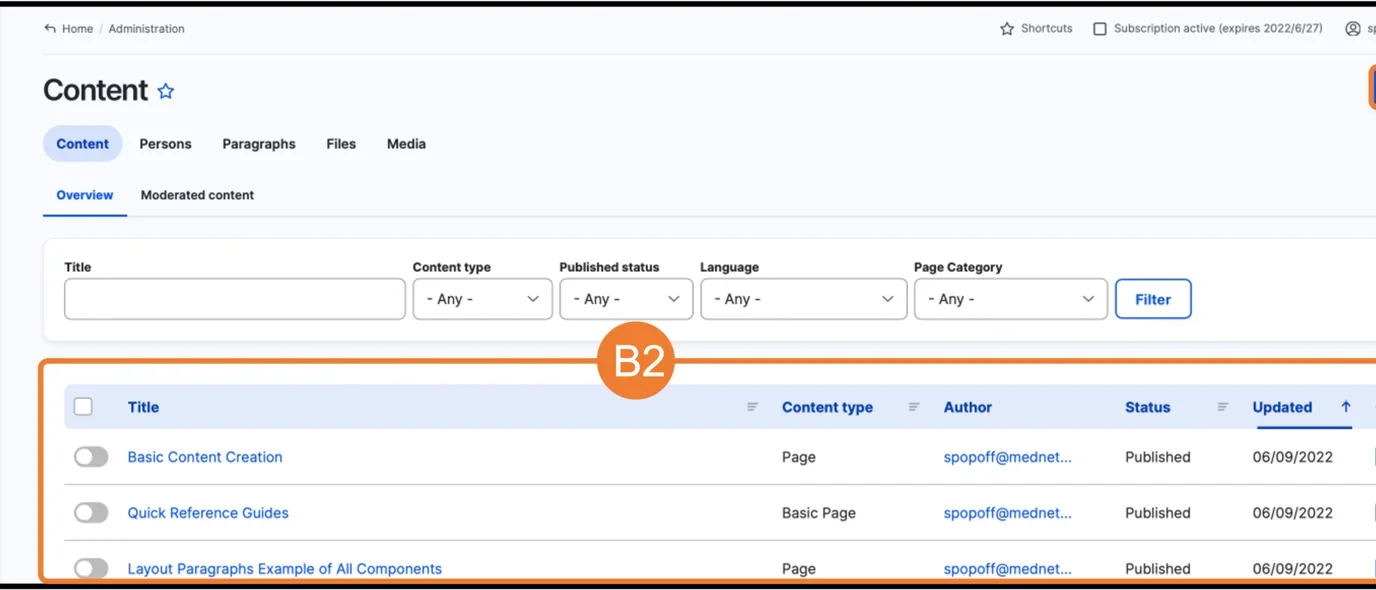The width and height of the screenshot is (1376, 590).
Task: Click the sort icon in Status column header
Action: tap(1223, 407)
